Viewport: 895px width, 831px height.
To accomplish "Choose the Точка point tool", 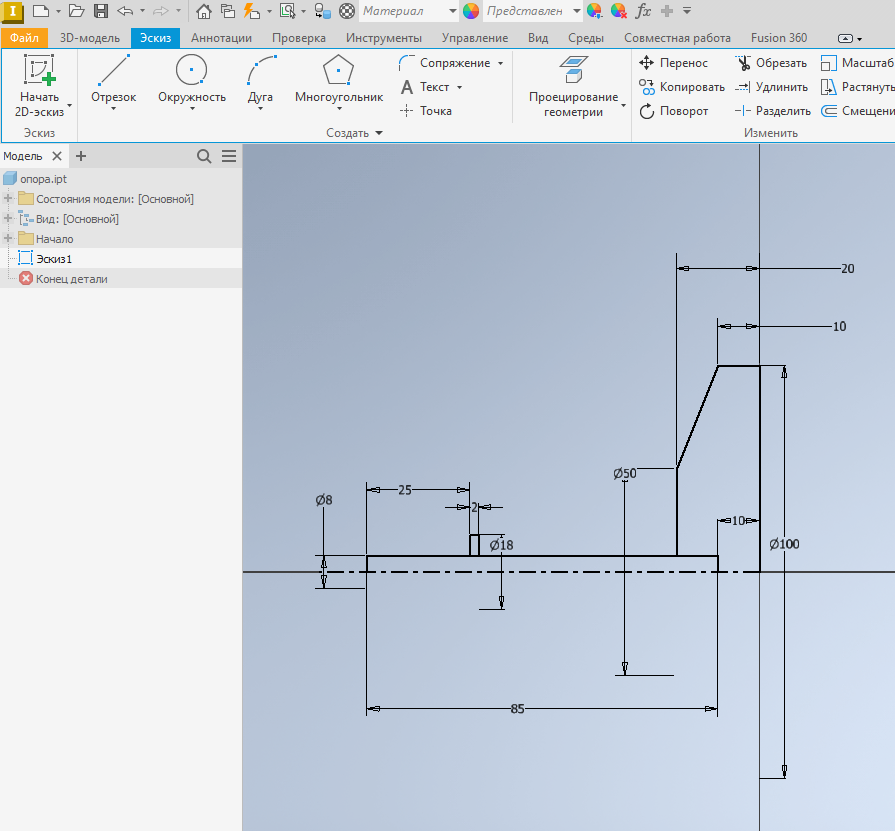I will (426, 111).
